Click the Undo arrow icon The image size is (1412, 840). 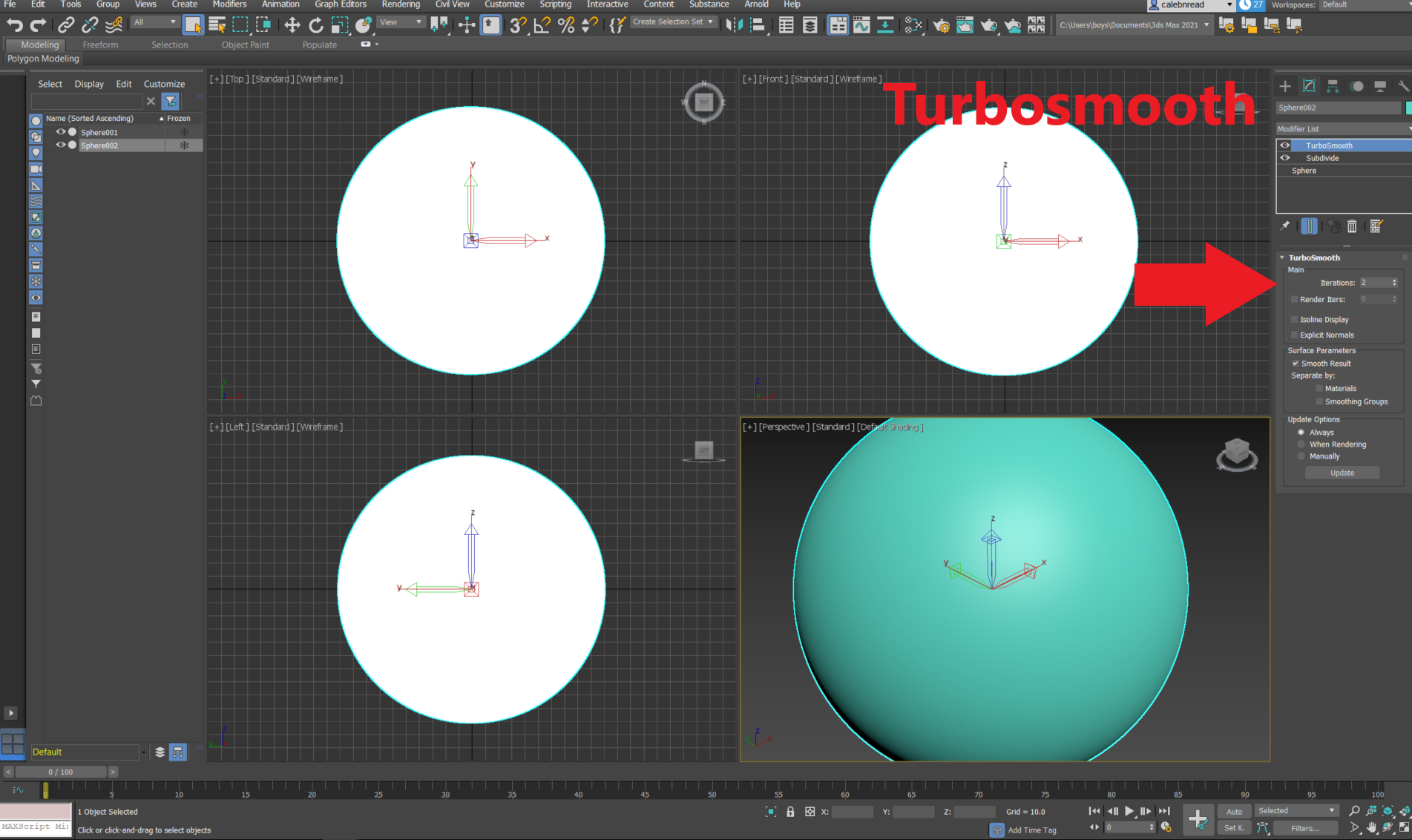[15, 24]
